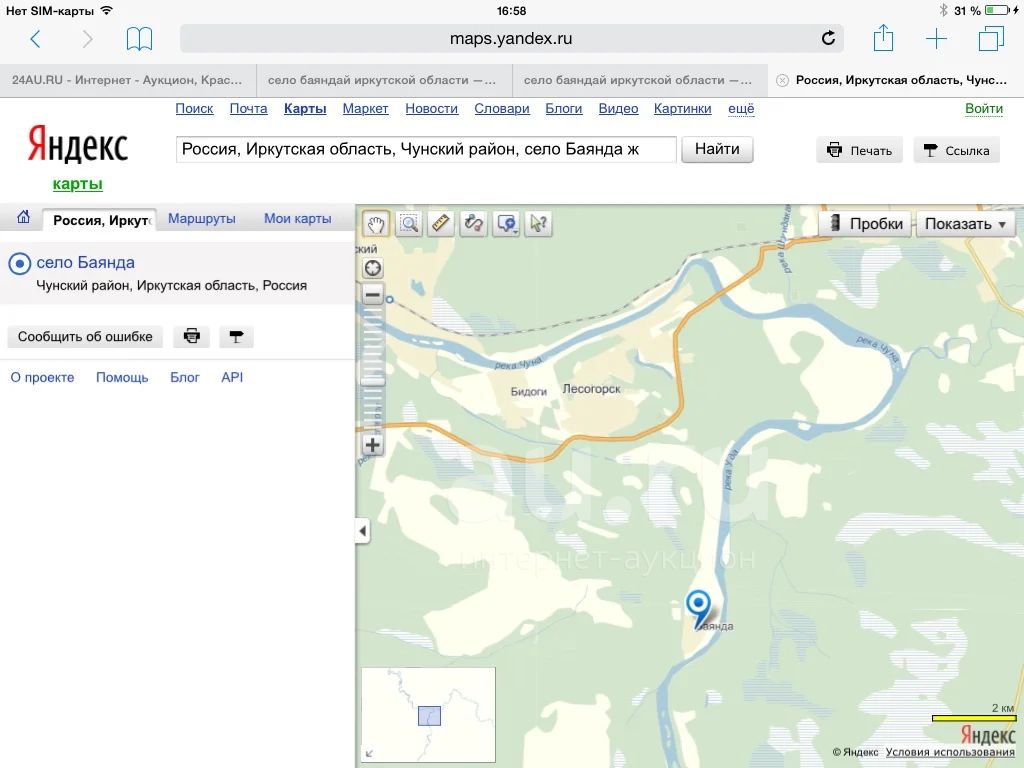The image size is (1024, 768).
Task: Switch to third село баяндай tab
Action: (640, 80)
